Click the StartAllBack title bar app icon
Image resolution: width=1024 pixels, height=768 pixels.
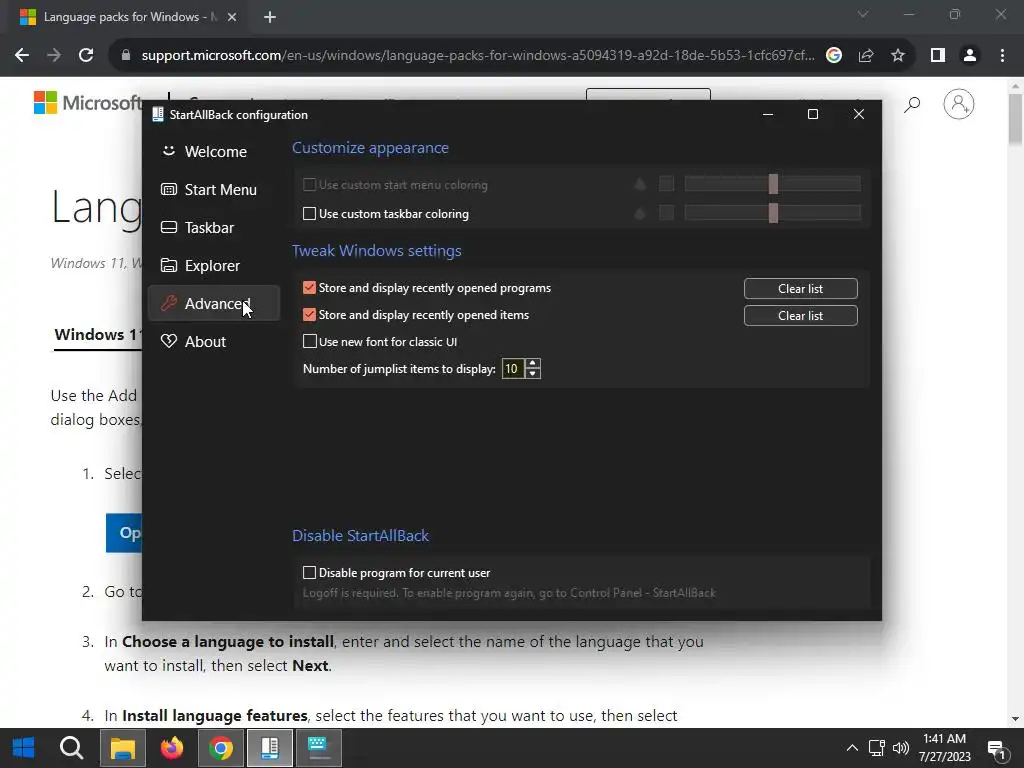(x=157, y=114)
